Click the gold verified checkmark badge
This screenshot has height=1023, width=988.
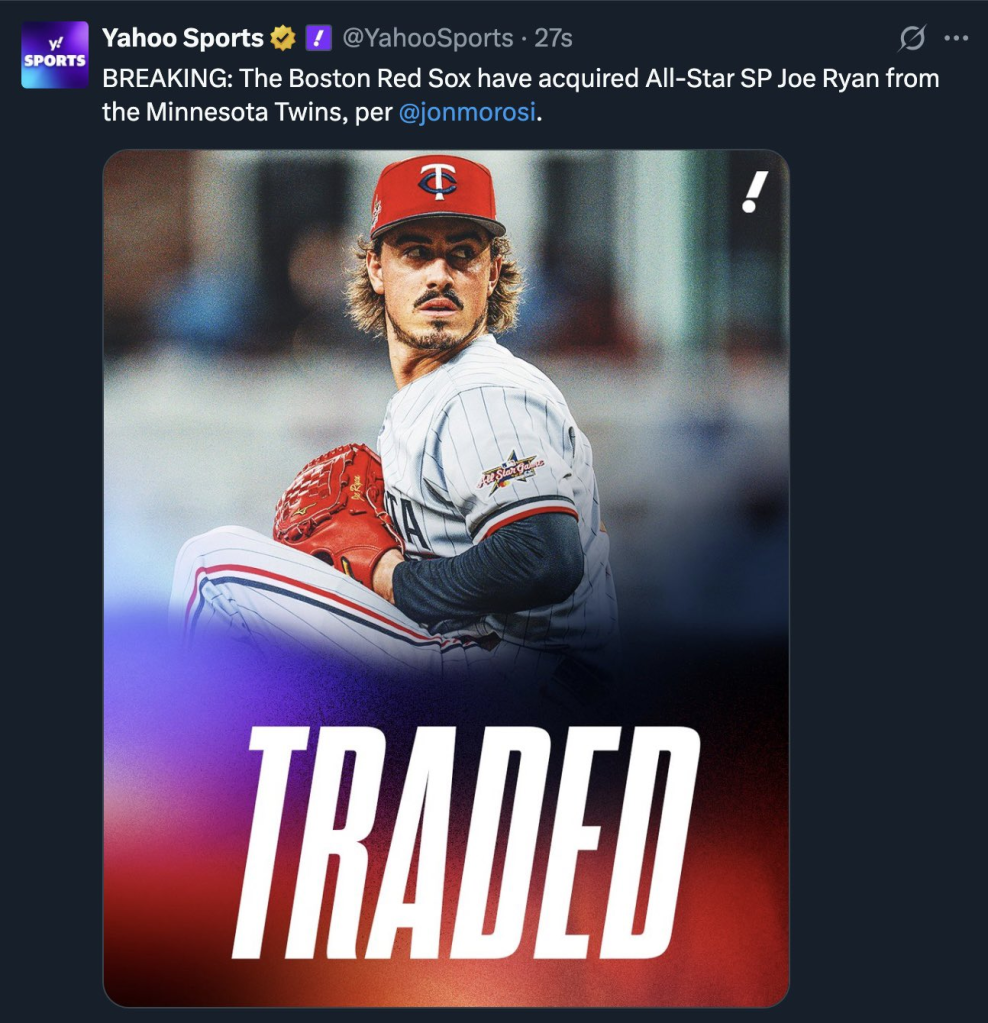pyautogui.click(x=283, y=38)
